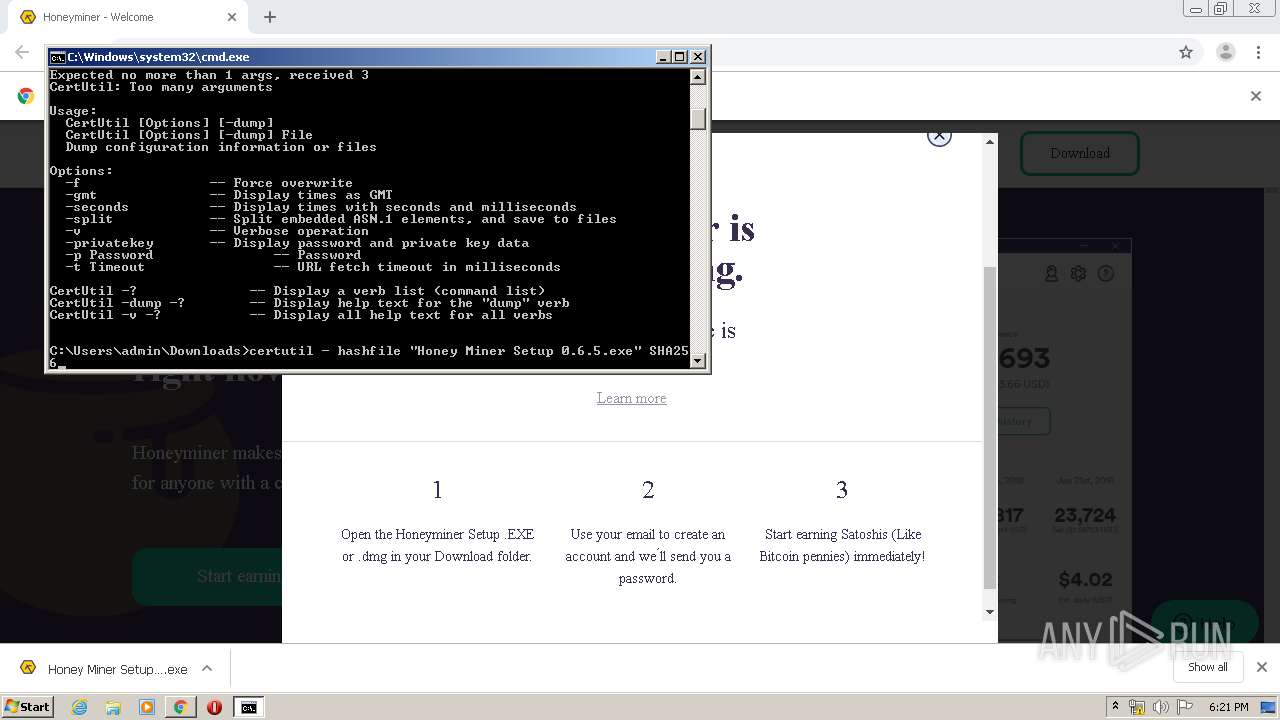Switch to Chrome via taskbar icon

[x=180, y=707]
